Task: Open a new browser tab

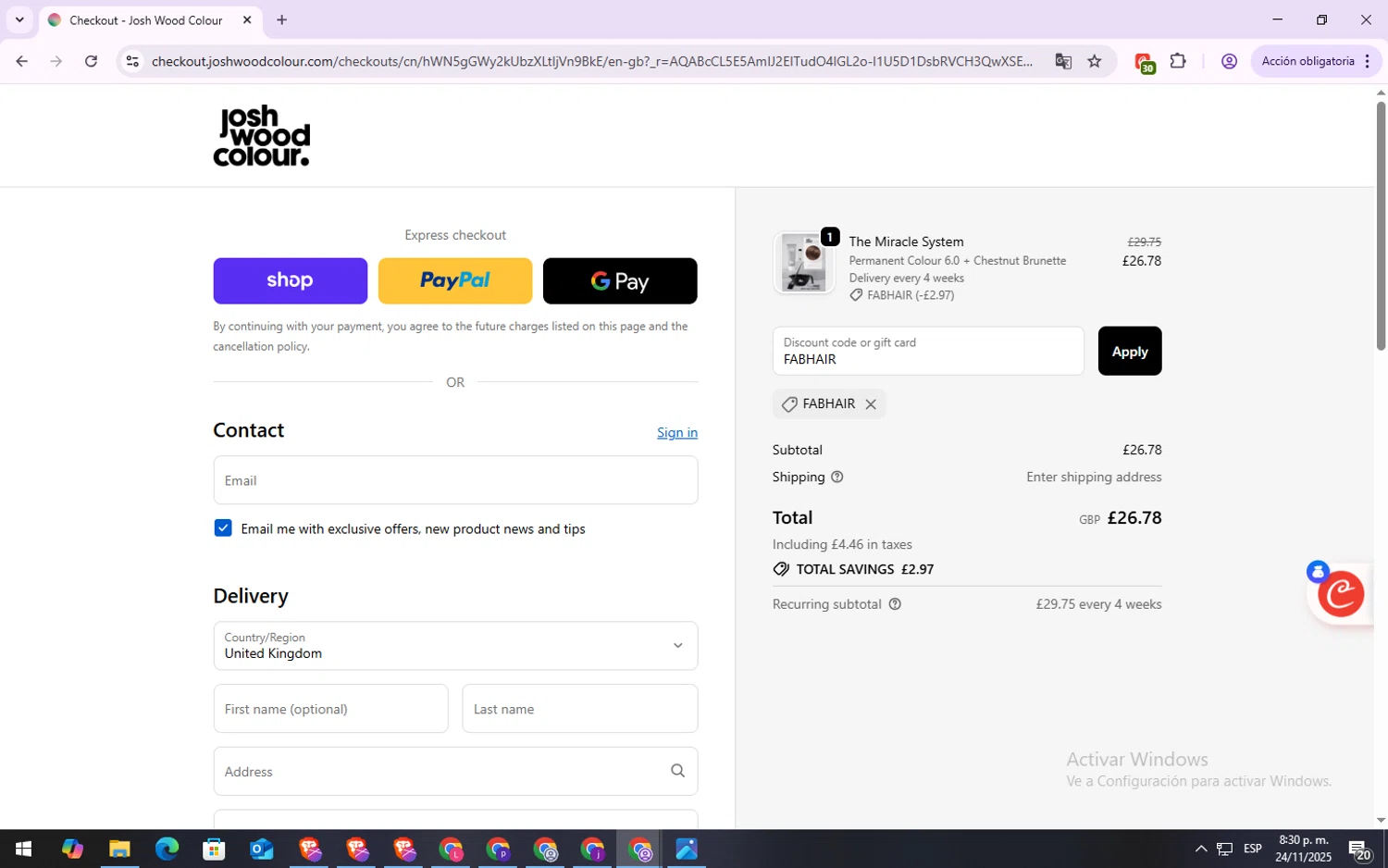Action: (x=282, y=19)
